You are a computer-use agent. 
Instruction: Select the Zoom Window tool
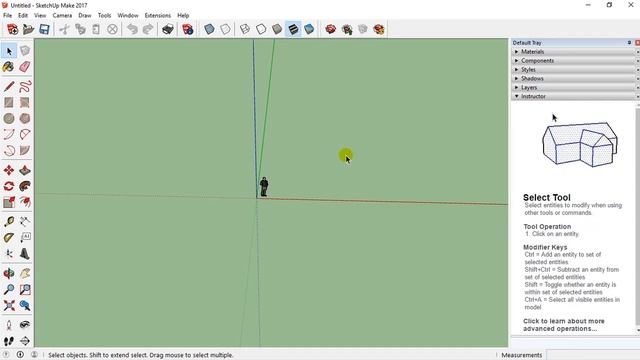25,289
